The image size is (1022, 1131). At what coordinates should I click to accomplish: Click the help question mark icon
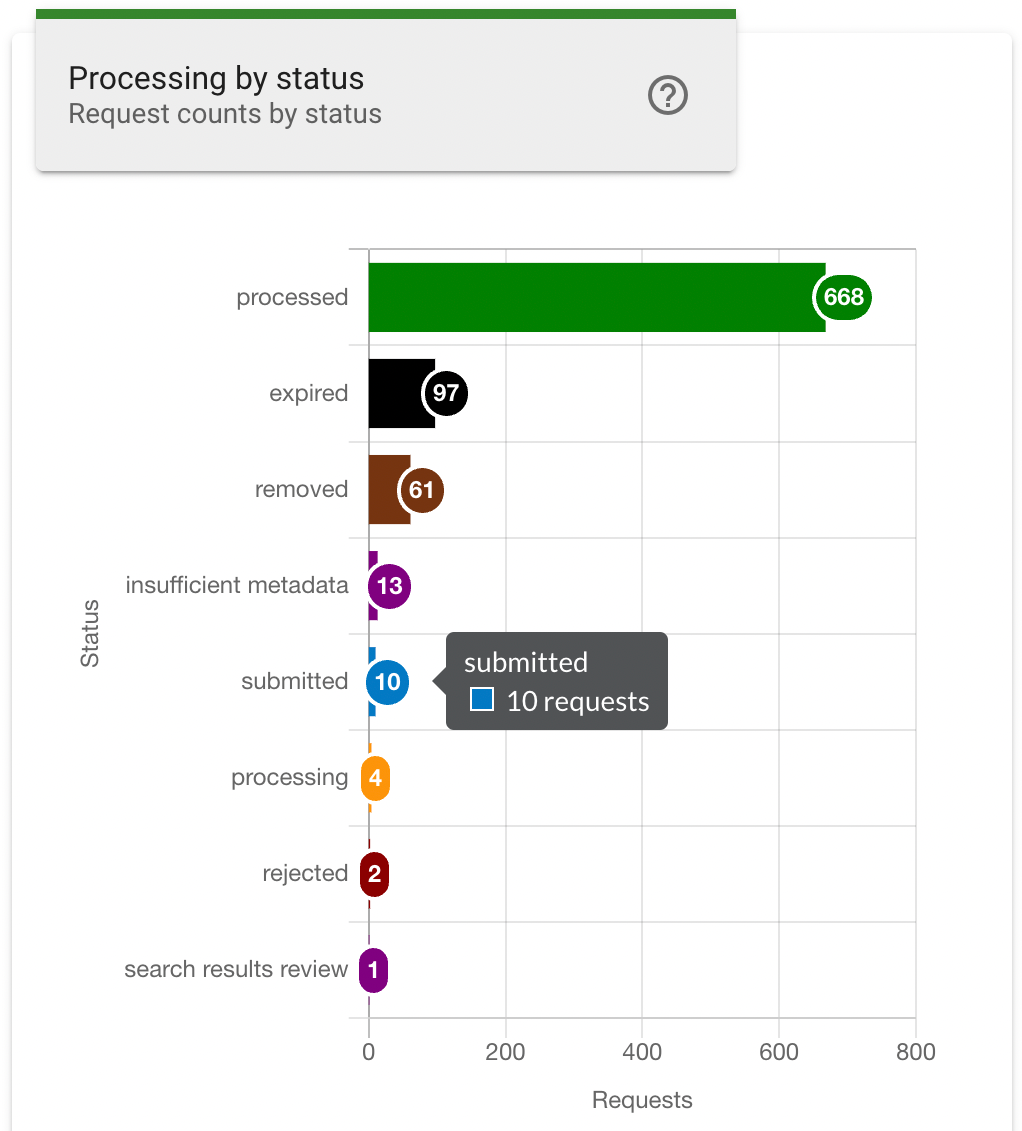[x=667, y=95]
